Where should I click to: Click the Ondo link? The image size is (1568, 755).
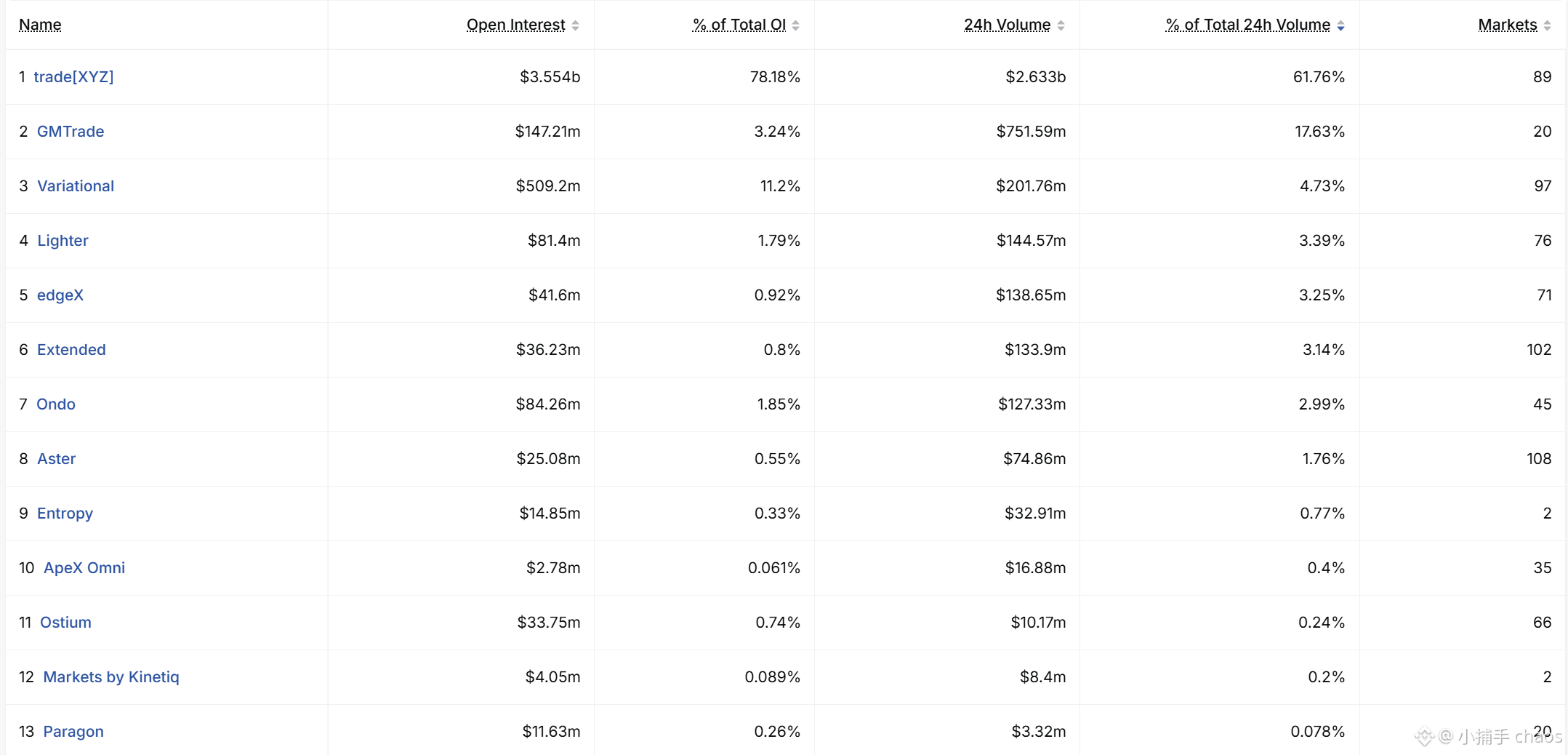[56, 404]
